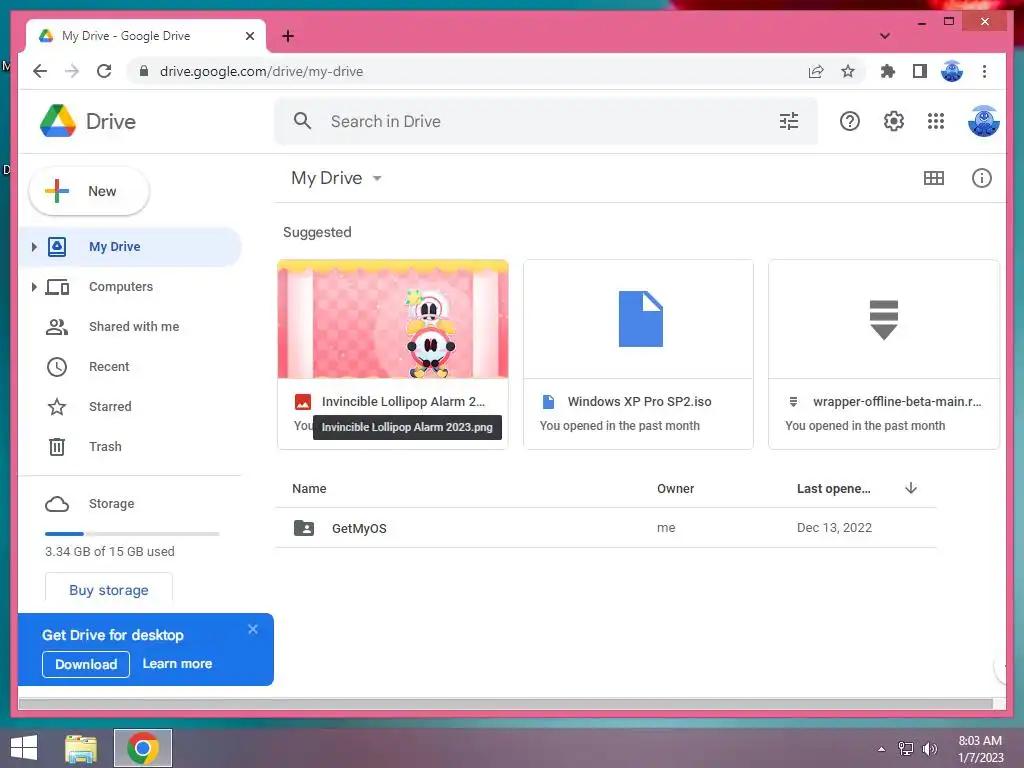
Task: Click the Google Drive logo
Action: (58, 121)
